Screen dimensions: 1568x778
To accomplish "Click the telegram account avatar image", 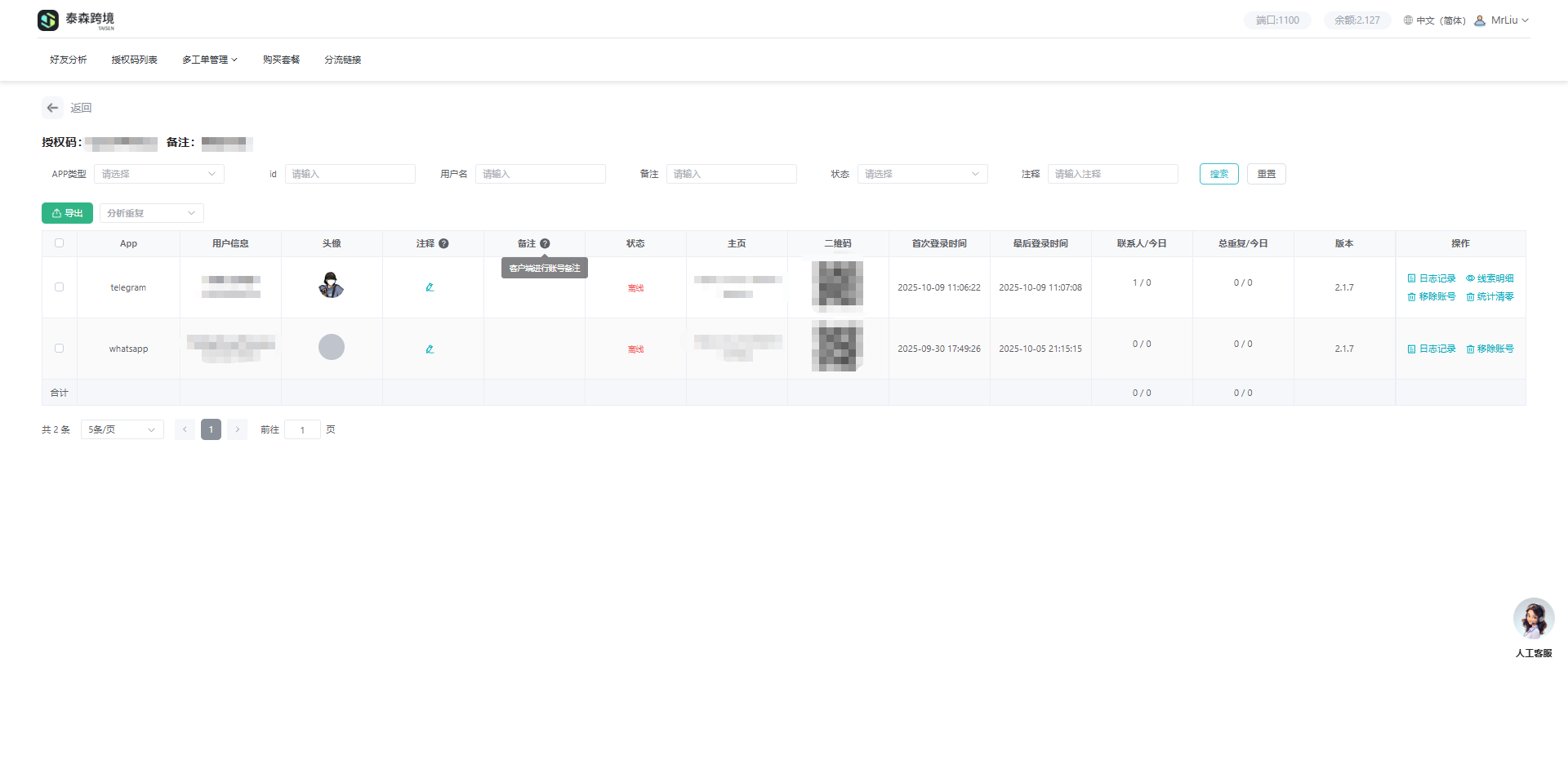I will point(331,286).
